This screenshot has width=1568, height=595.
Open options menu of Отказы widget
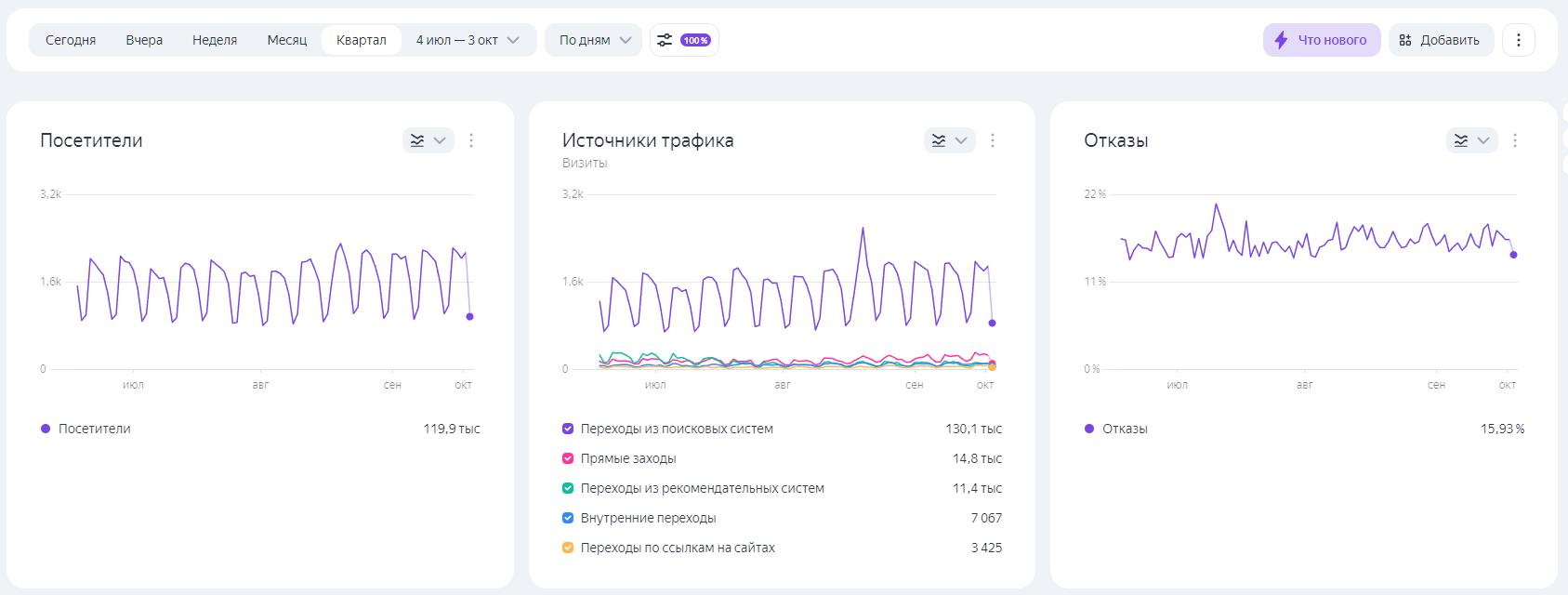click(x=1515, y=140)
